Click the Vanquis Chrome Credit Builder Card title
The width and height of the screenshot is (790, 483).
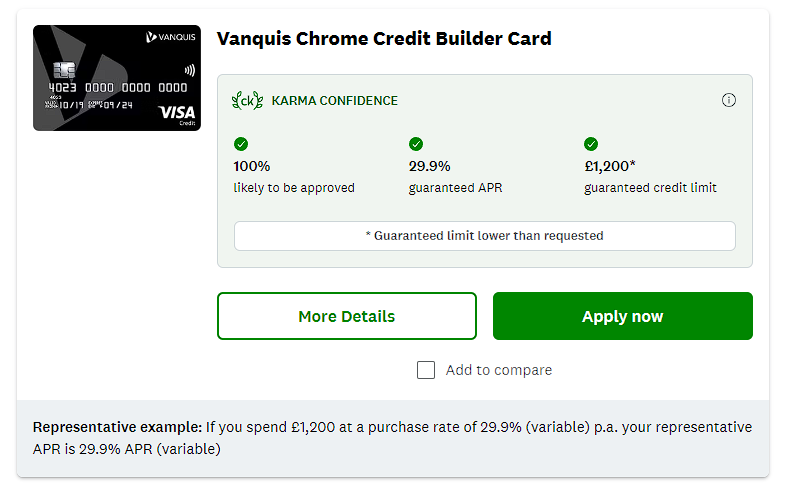[x=384, y=39]
